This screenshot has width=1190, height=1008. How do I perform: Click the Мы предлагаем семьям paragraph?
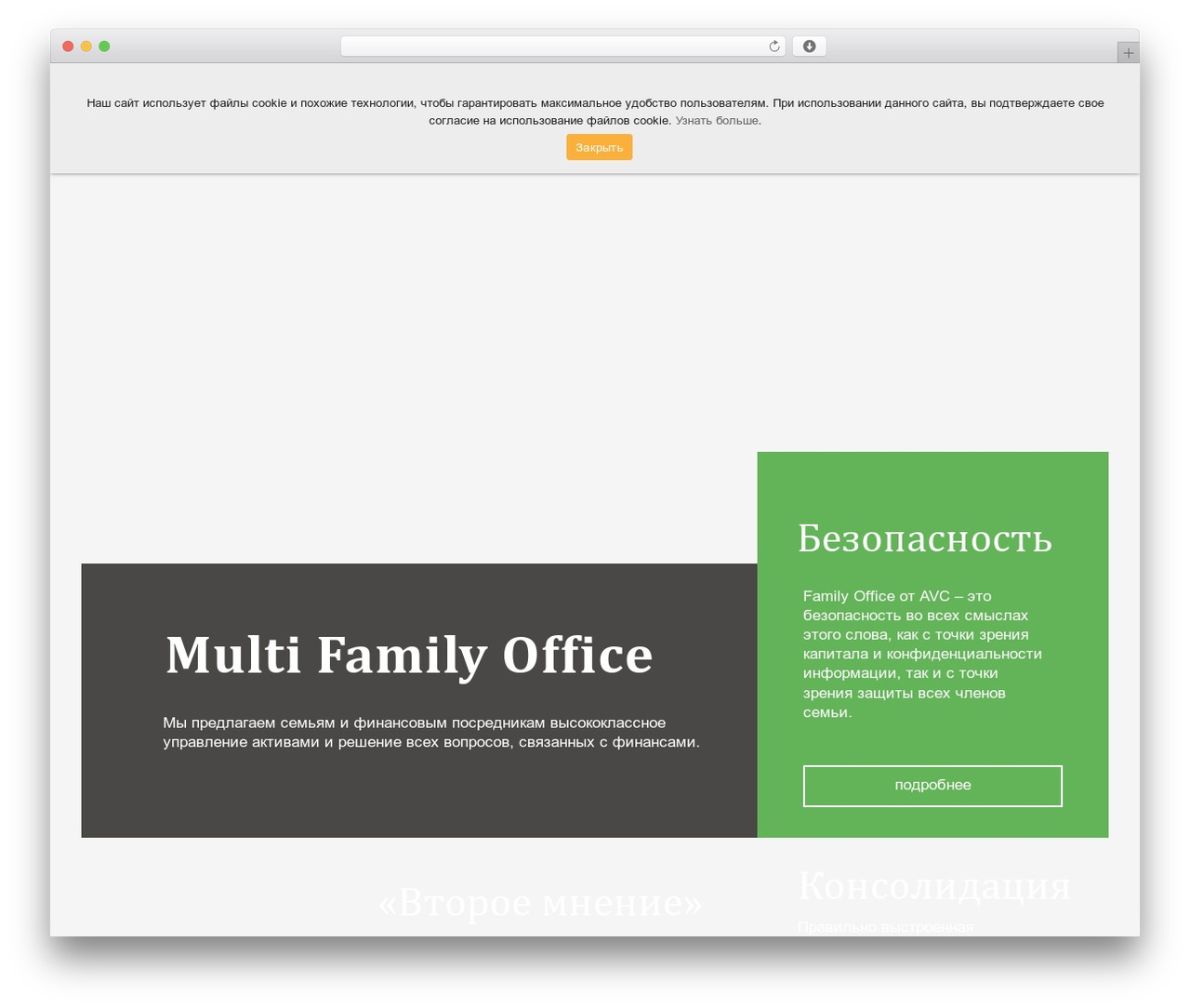pos(431,732)
